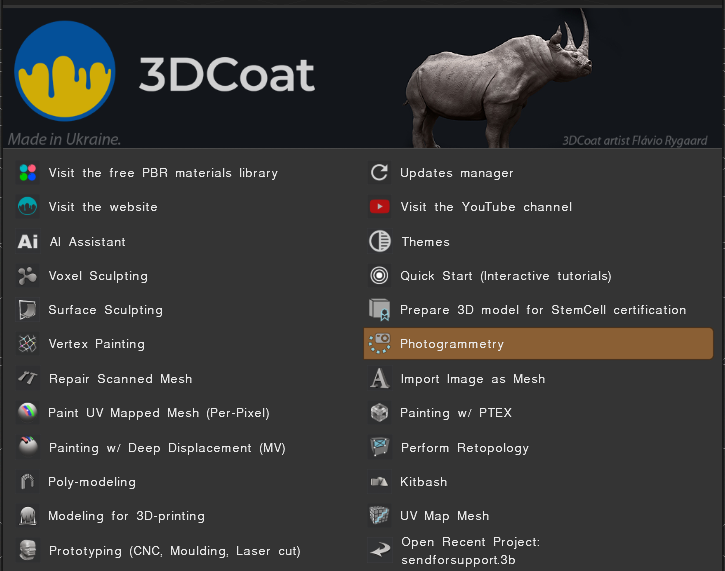This screenshot has width=725, height=571.
Task: Click the Prototyping head icon
Action: click(28, 550)
